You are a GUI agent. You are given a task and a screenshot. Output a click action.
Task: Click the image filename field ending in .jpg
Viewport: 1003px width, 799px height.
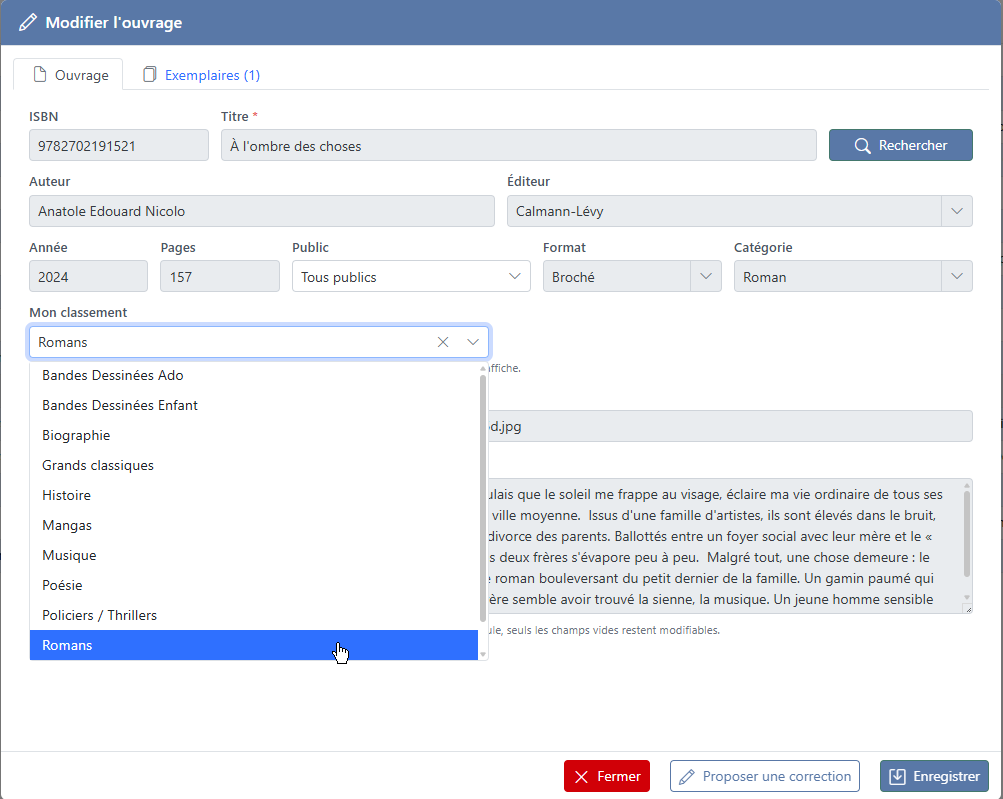(x=730, y=426)
